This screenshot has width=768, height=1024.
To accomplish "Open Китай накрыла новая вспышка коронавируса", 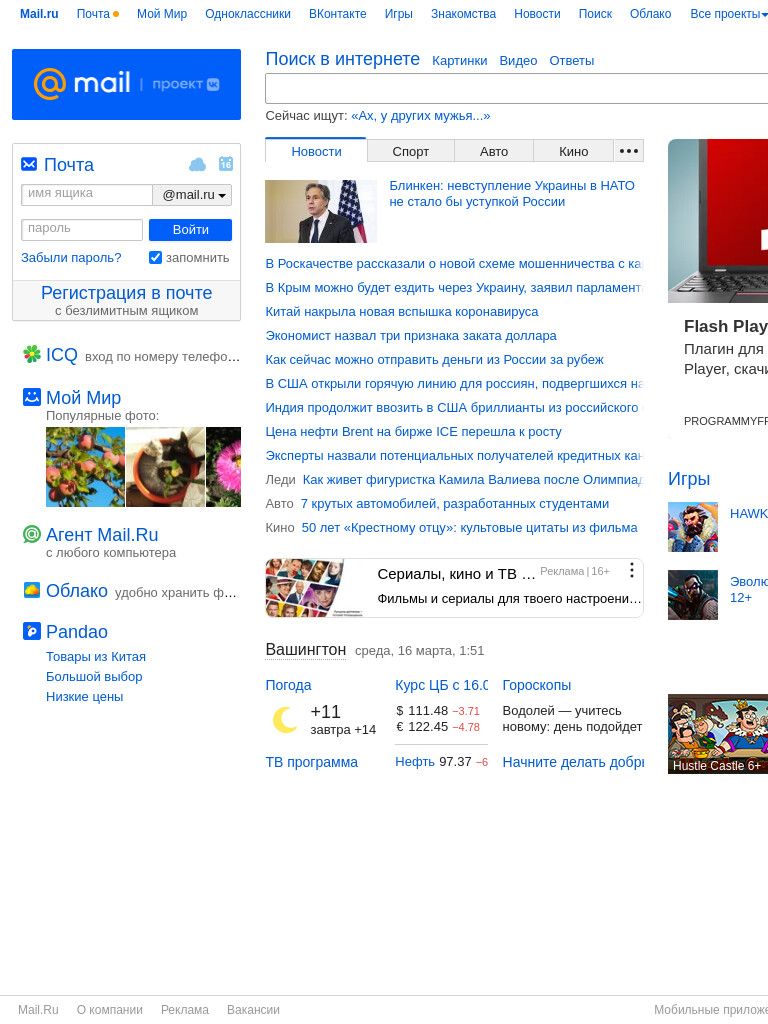I will [402, 312].
